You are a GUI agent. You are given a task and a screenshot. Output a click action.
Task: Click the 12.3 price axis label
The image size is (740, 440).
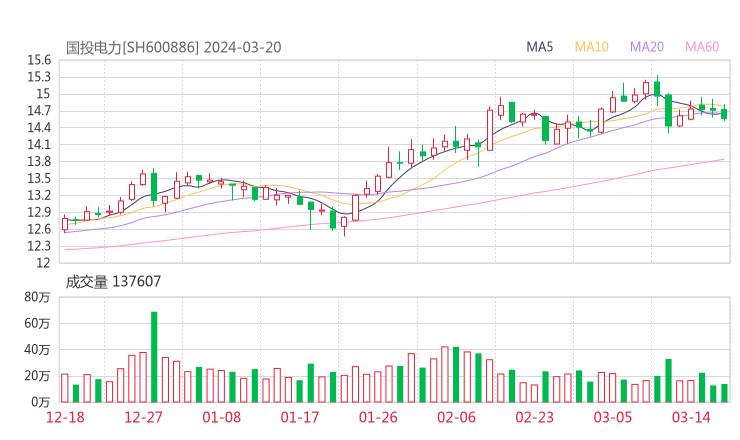(39, 246)
